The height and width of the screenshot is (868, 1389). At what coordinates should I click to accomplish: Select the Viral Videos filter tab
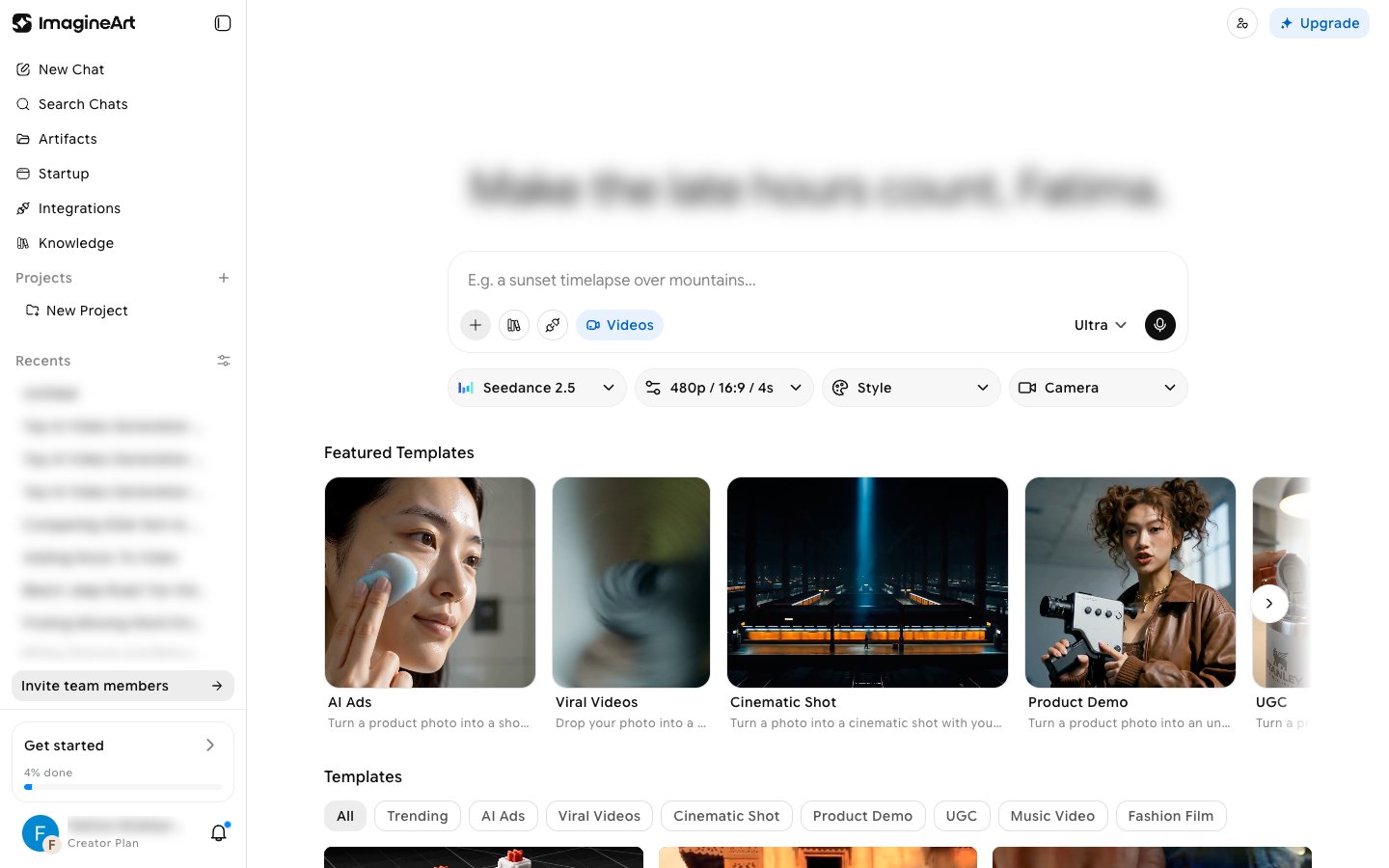click(x=599, y=816)
